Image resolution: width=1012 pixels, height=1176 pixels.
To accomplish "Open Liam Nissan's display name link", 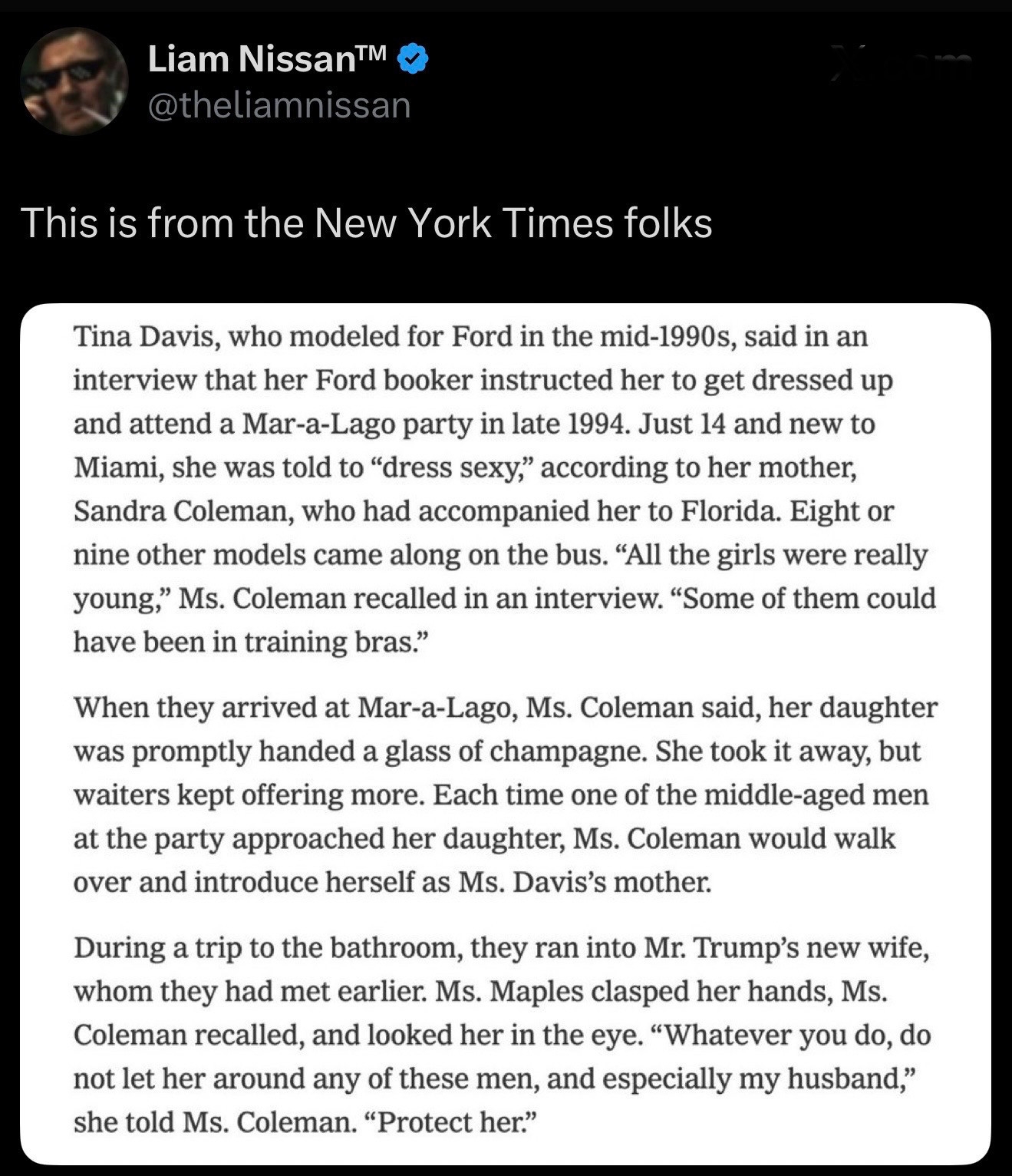I will coord(252,59).
